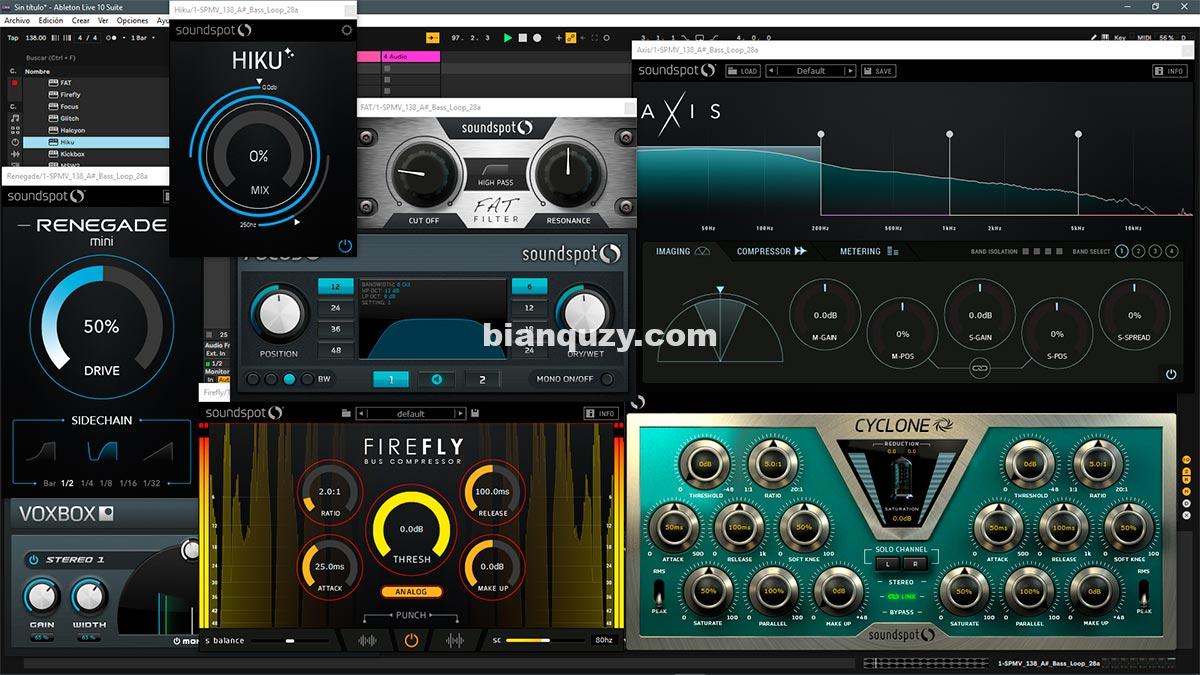Click Cyclone solo channel L button
This screenshot has width=1200, height=675.
pos(889,564)
